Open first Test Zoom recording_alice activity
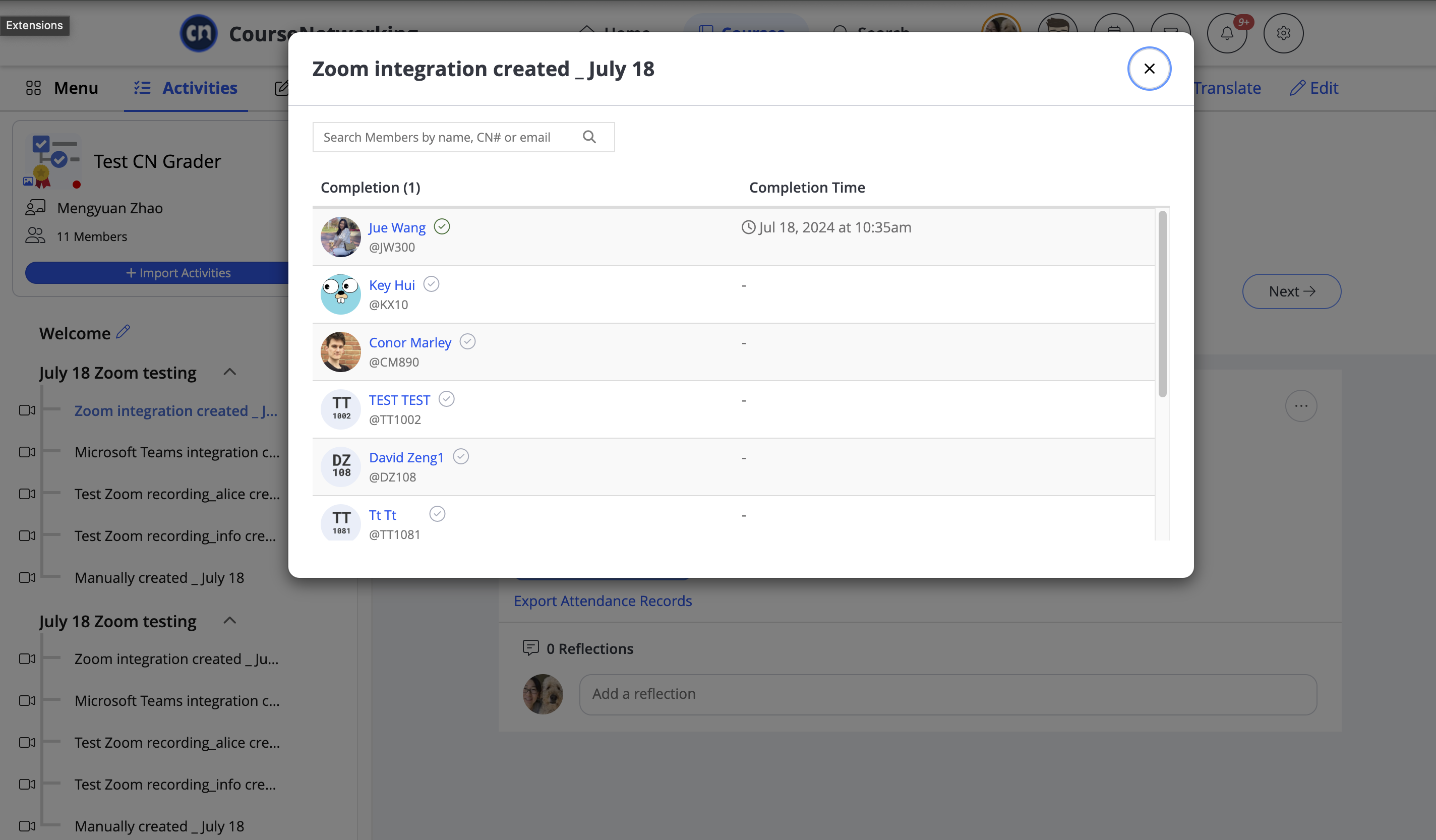Screen dimensions: 1436x840 [177, 494]
